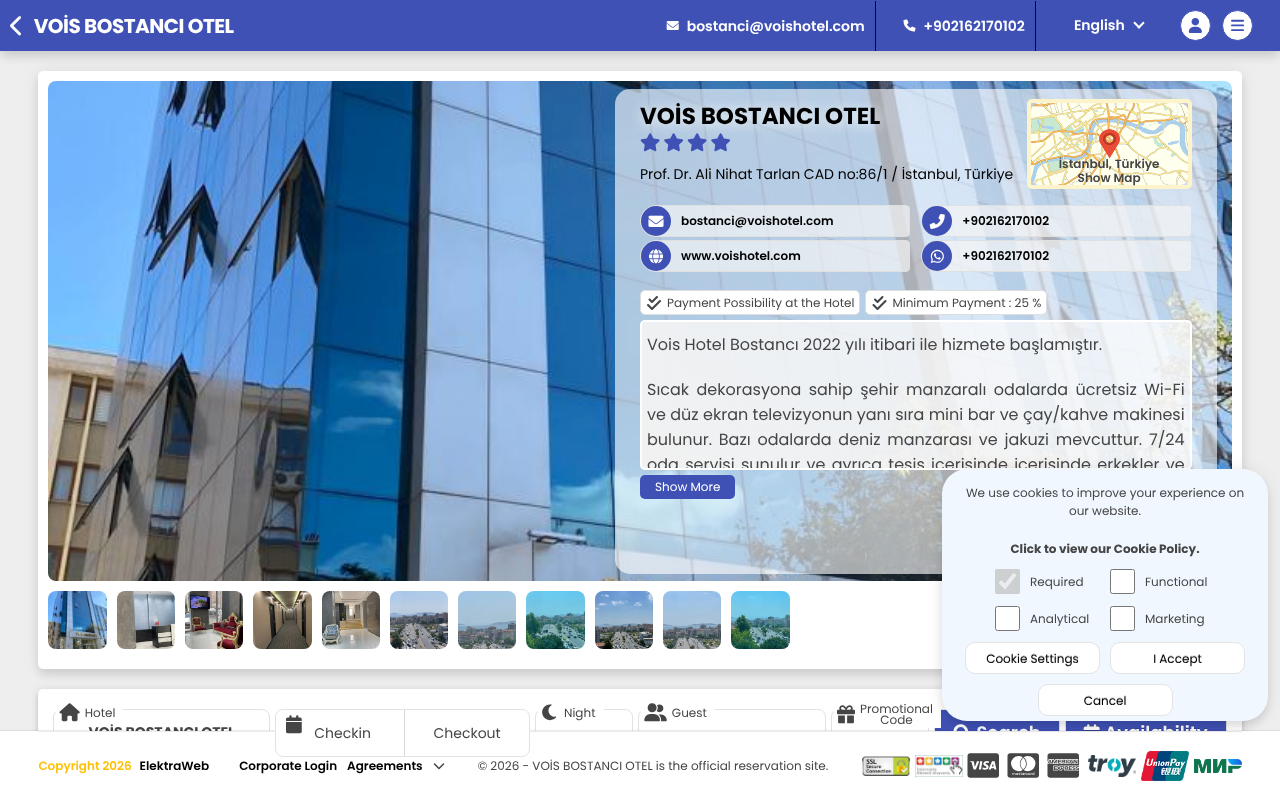Click the MIR payment logo
The height and width of the screenshot is (800, 1280).
[x=1218, y=766]
